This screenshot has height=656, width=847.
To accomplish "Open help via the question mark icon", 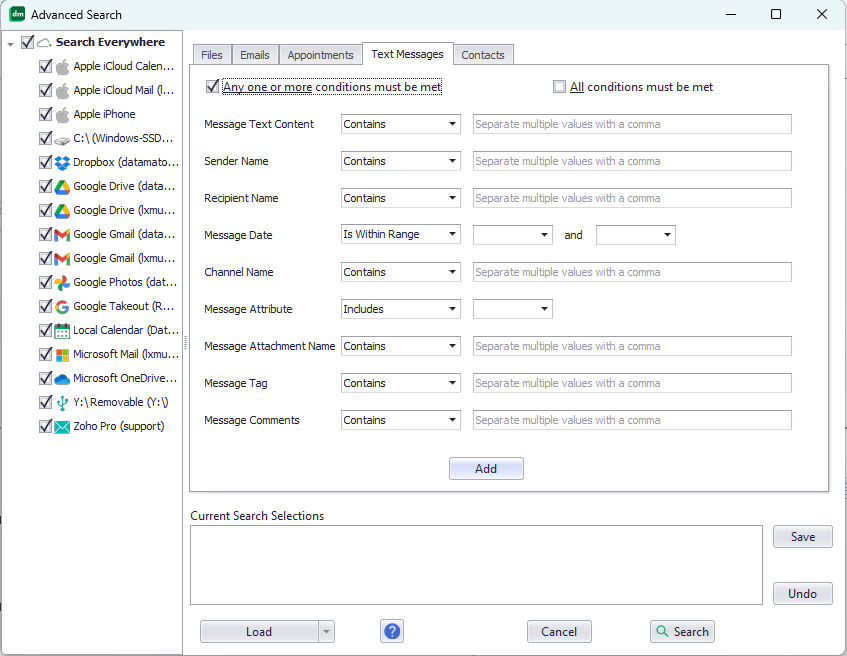I will (391, 631).
